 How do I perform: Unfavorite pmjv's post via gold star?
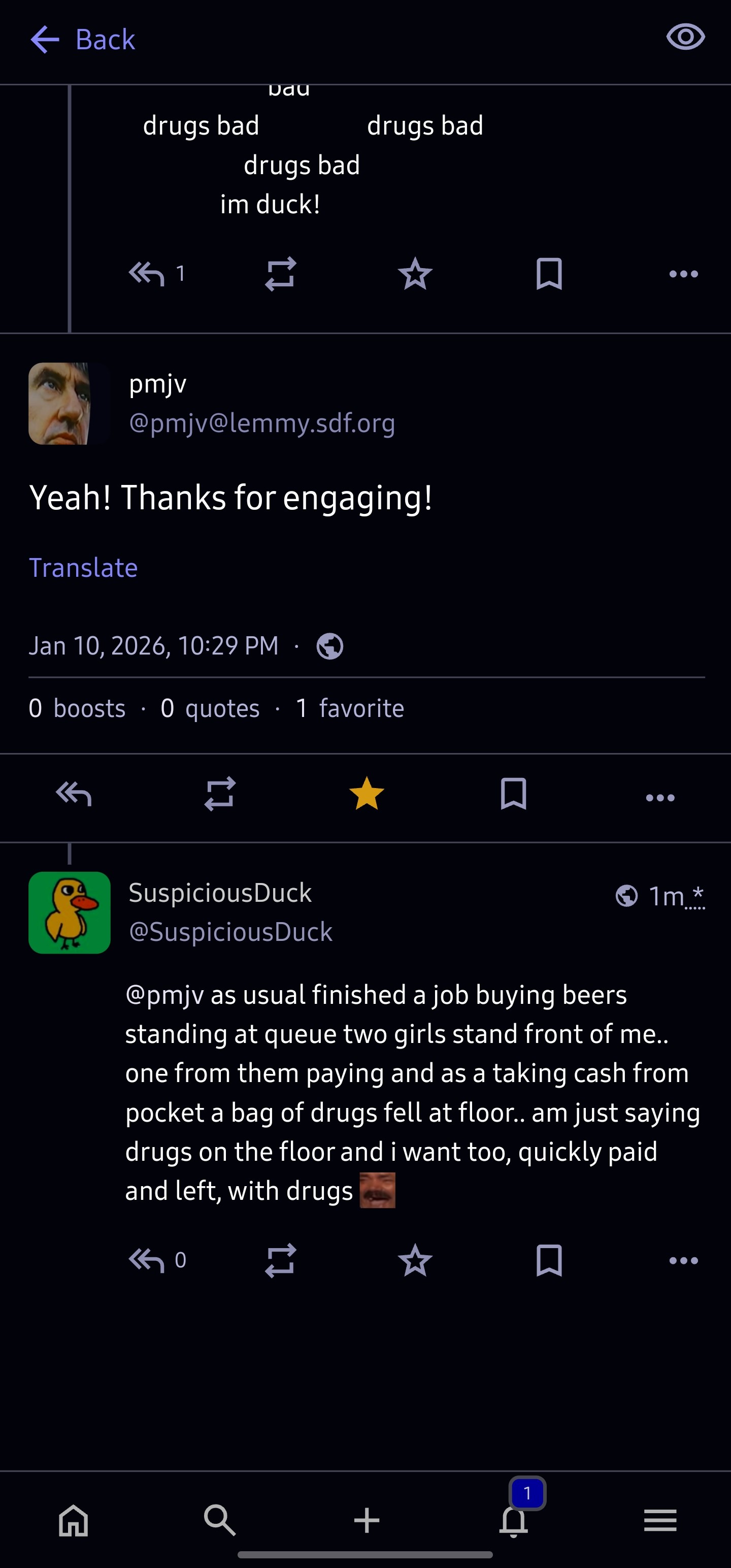367,794
